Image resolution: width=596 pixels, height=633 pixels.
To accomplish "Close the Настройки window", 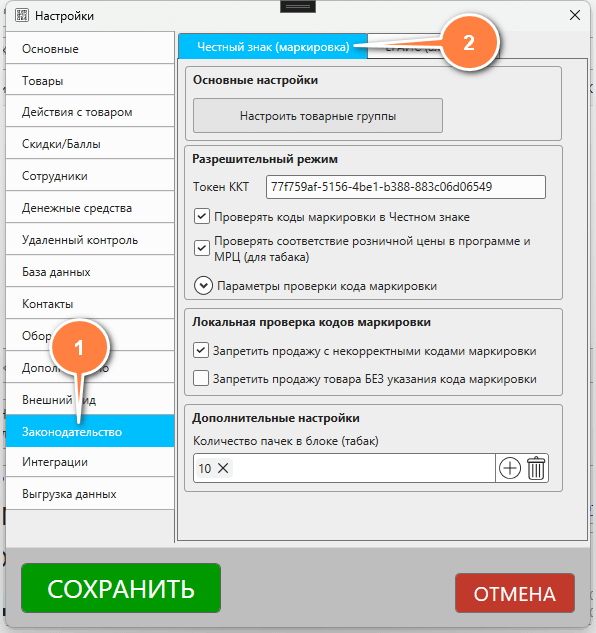I will (x=575, y=15).
